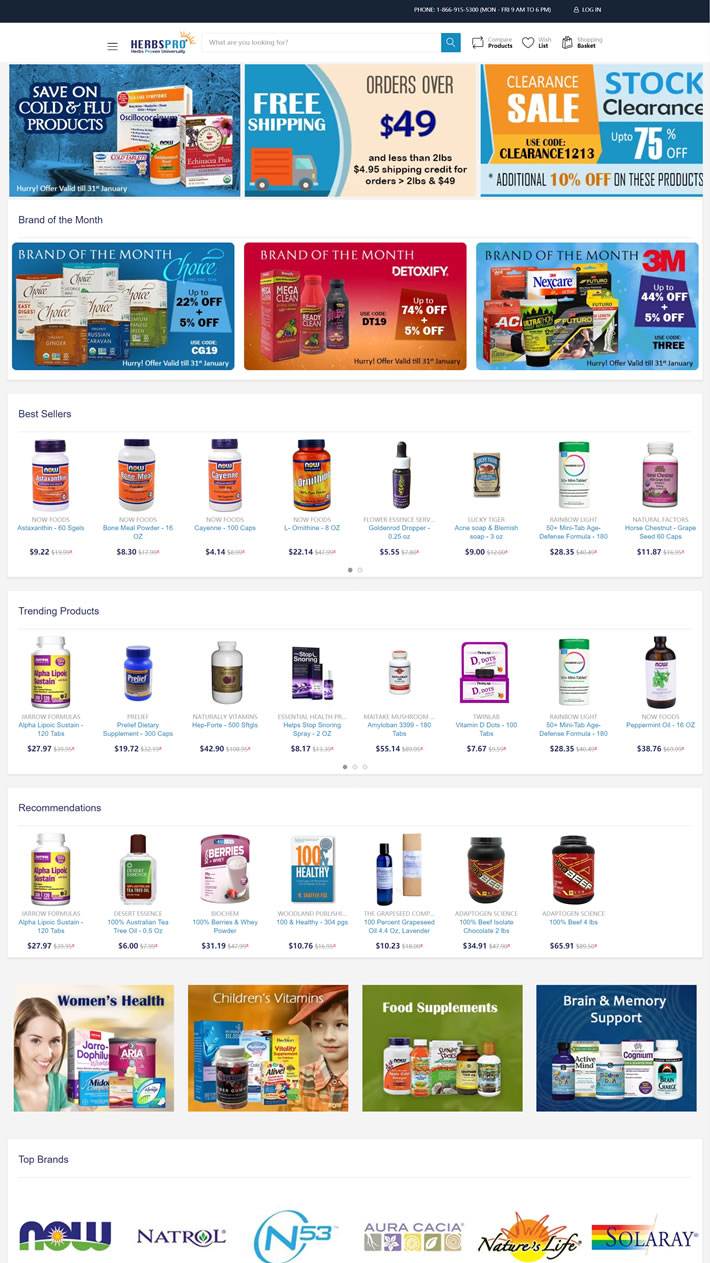
Task: Open the Women's Health category banner
Action: tap(94, 1048)
